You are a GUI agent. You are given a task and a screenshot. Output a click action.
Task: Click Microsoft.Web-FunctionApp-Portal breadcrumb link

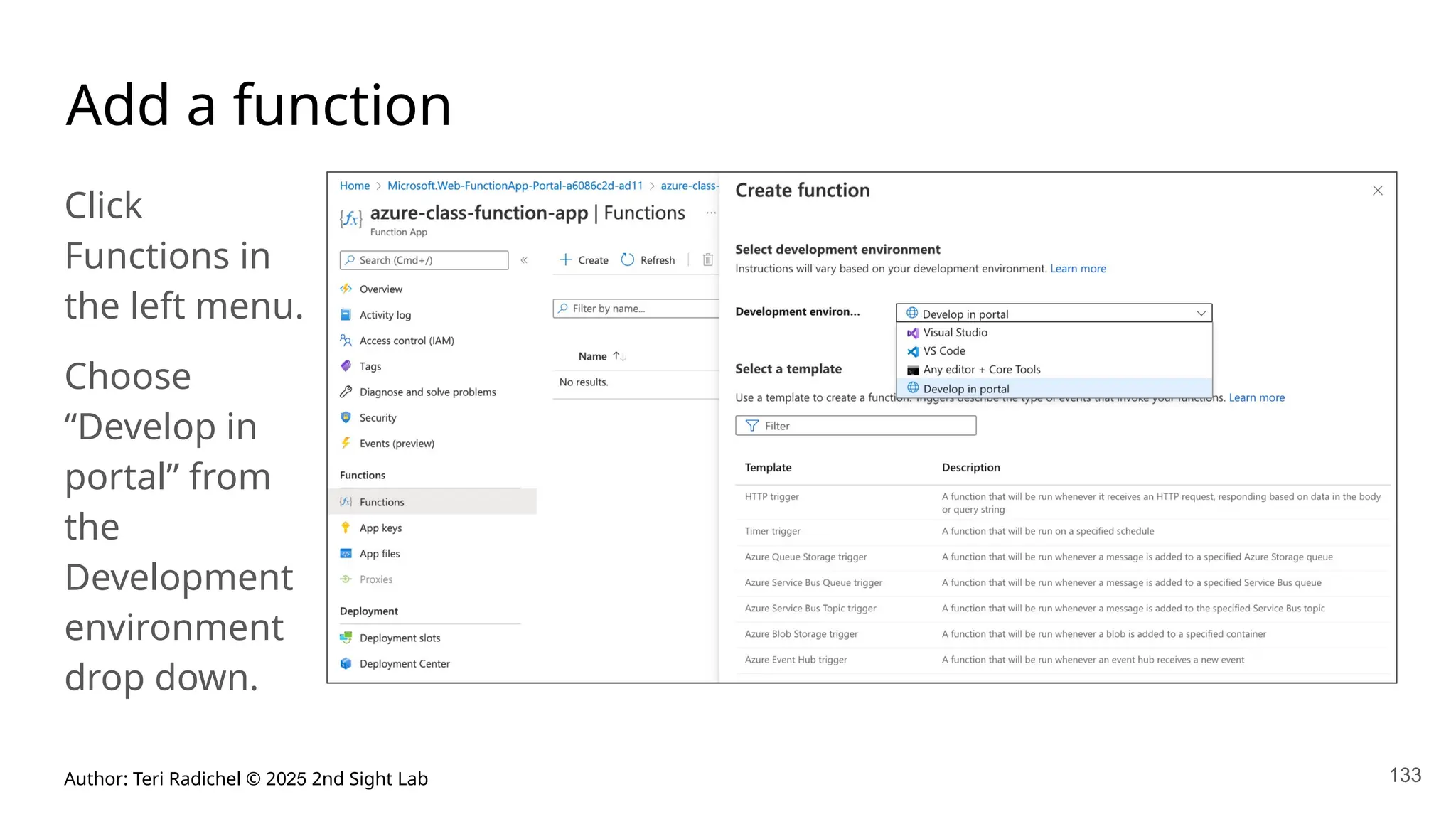coord(515,186)
